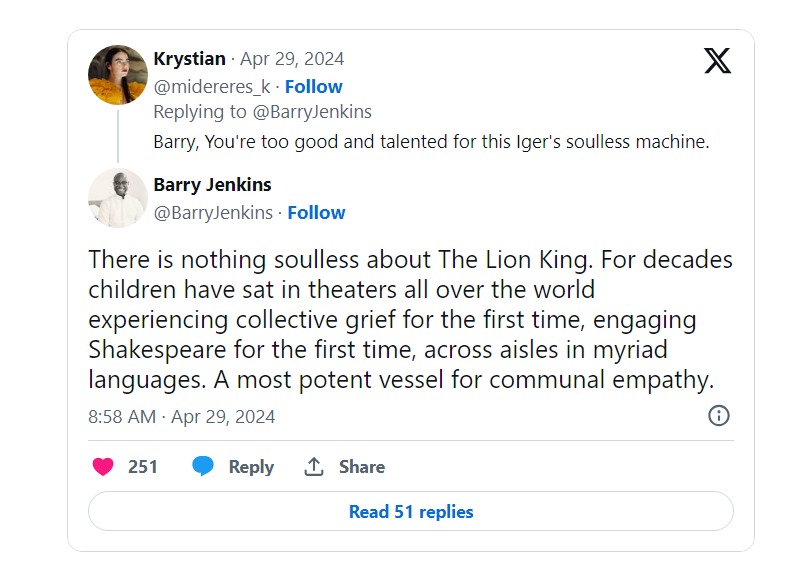Viewport: 807px width, 571px height.
Task: Click the Krystian display name
Action: [189, 59]
